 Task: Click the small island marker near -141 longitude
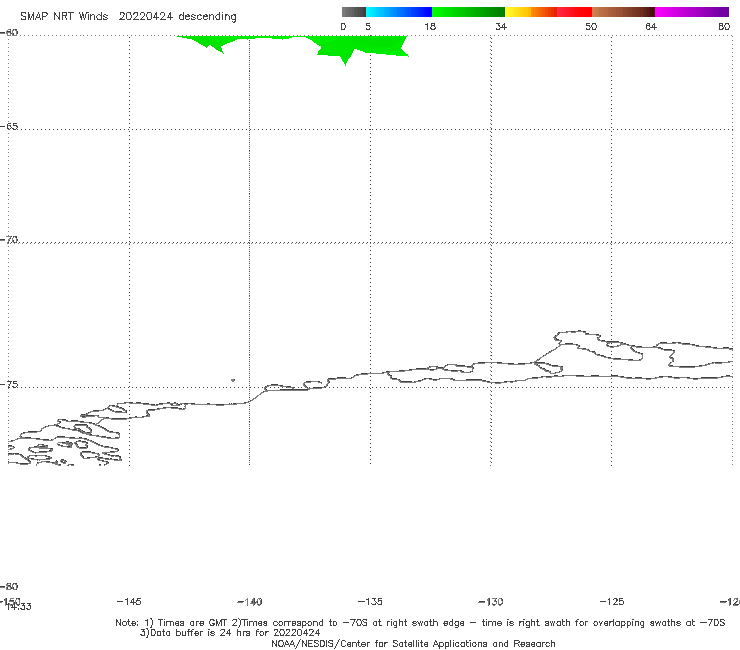233,380
